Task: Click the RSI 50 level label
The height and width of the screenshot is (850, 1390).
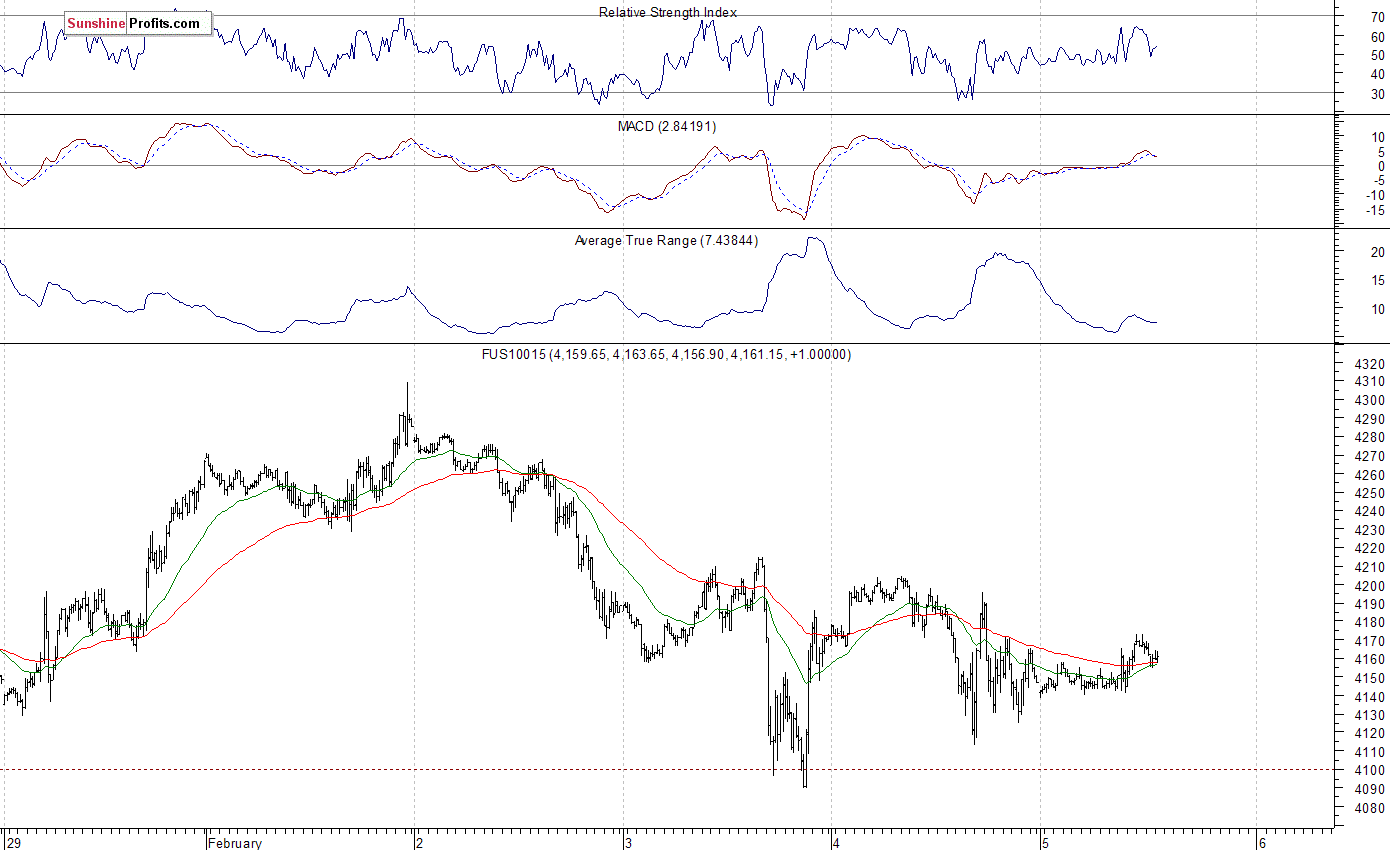Action: click(1378, 56)
